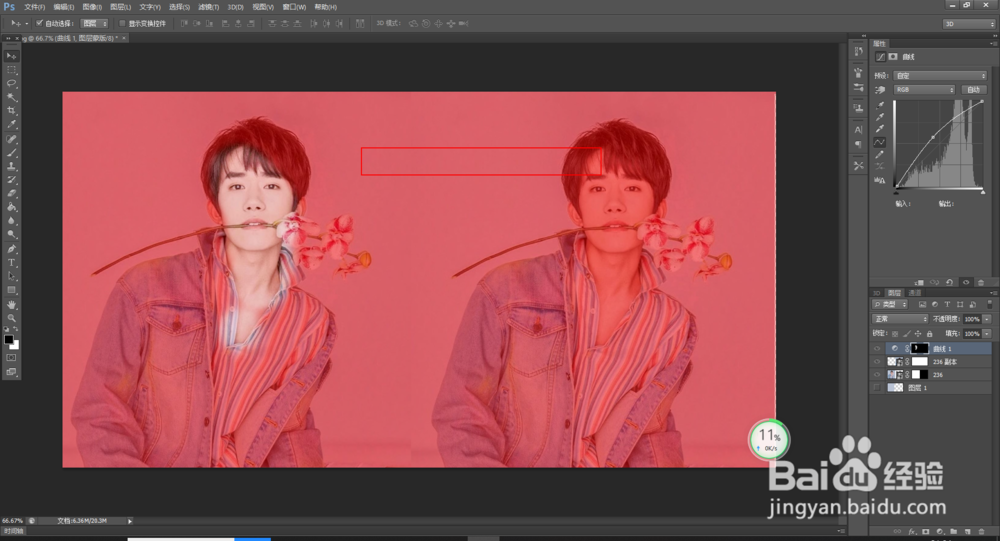Choose edit-points curve mode icon
Image resolution: width=1000 pixels, height=541 pixels.
(880, 142)
